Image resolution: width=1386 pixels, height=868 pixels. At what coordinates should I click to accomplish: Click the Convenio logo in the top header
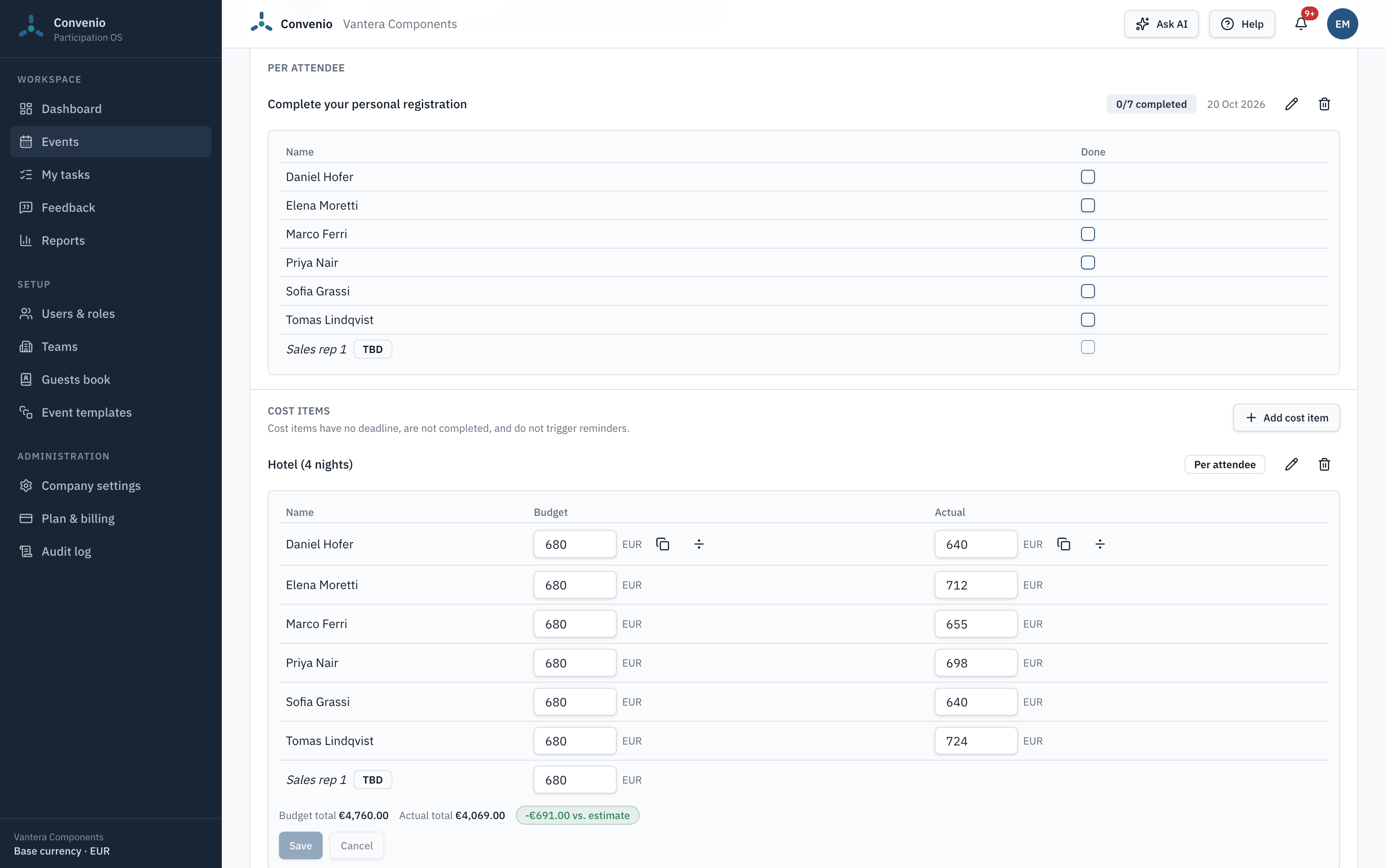[x=262, y=23]
